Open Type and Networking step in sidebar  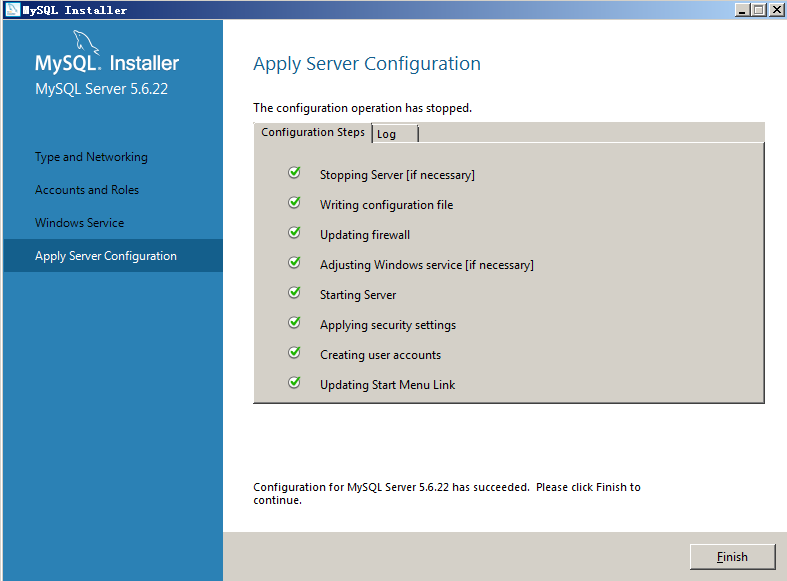point(91,157)
